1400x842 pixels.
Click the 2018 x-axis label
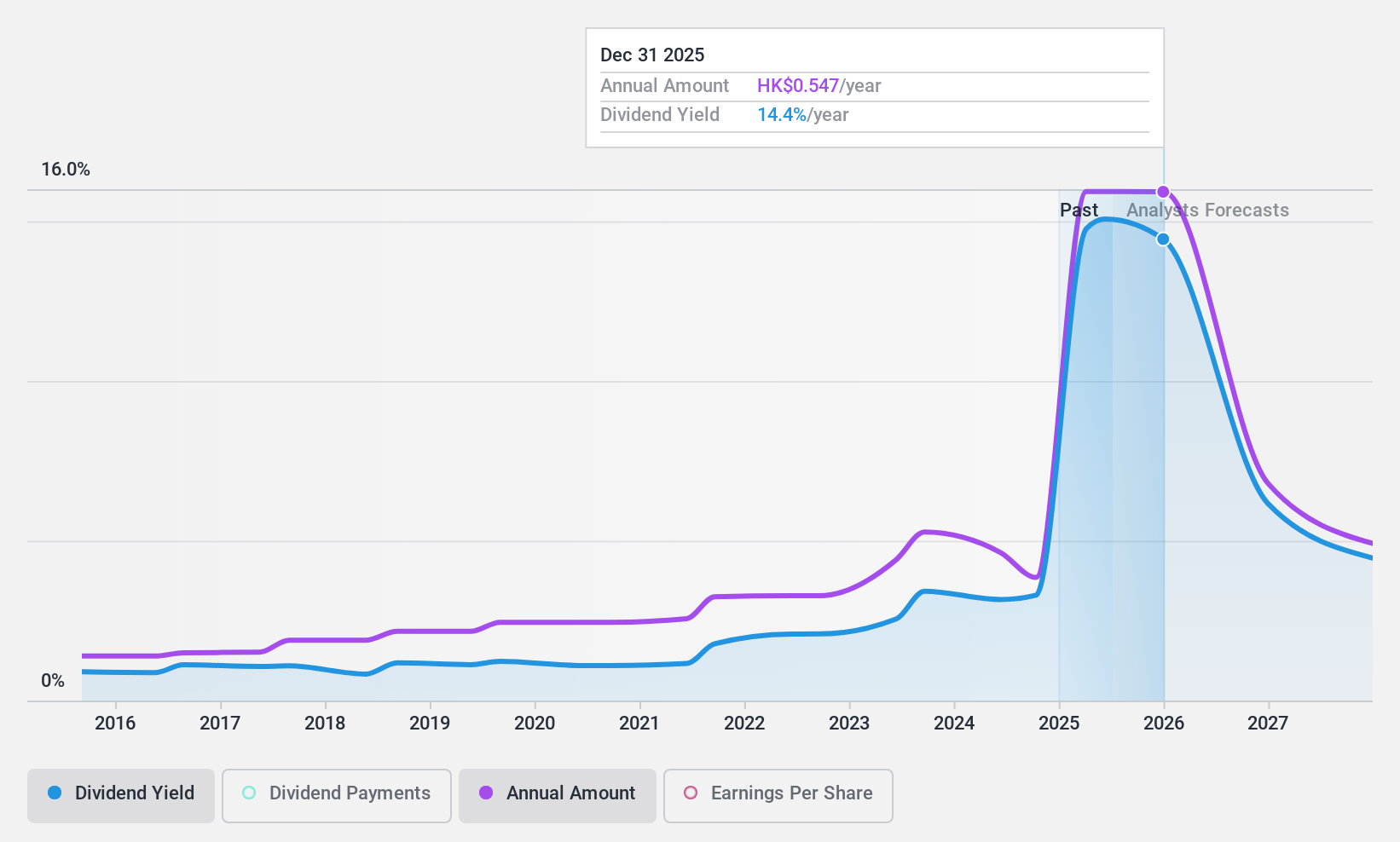point(325,724)
